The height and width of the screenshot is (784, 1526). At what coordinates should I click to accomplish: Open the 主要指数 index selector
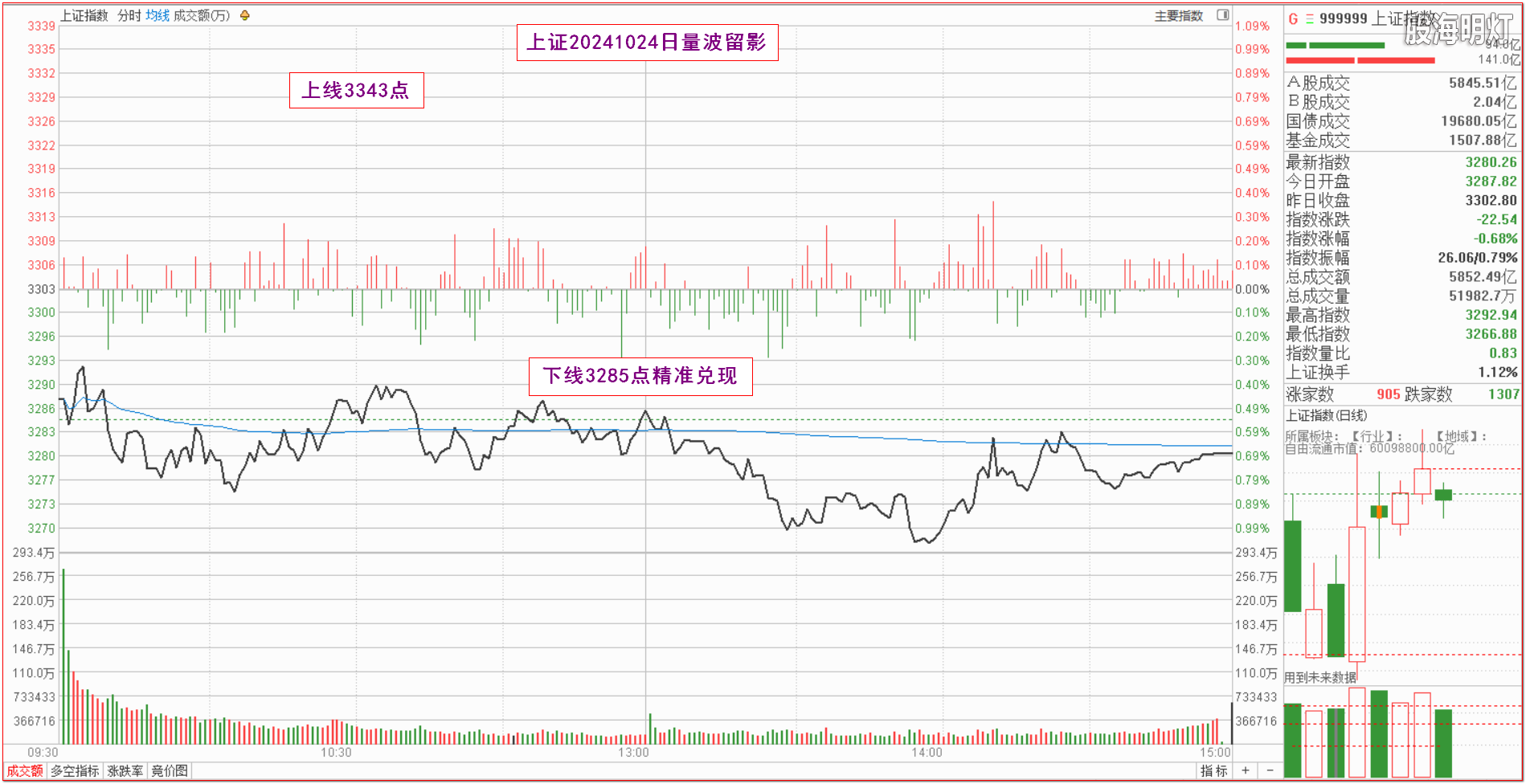[1178, 15]
